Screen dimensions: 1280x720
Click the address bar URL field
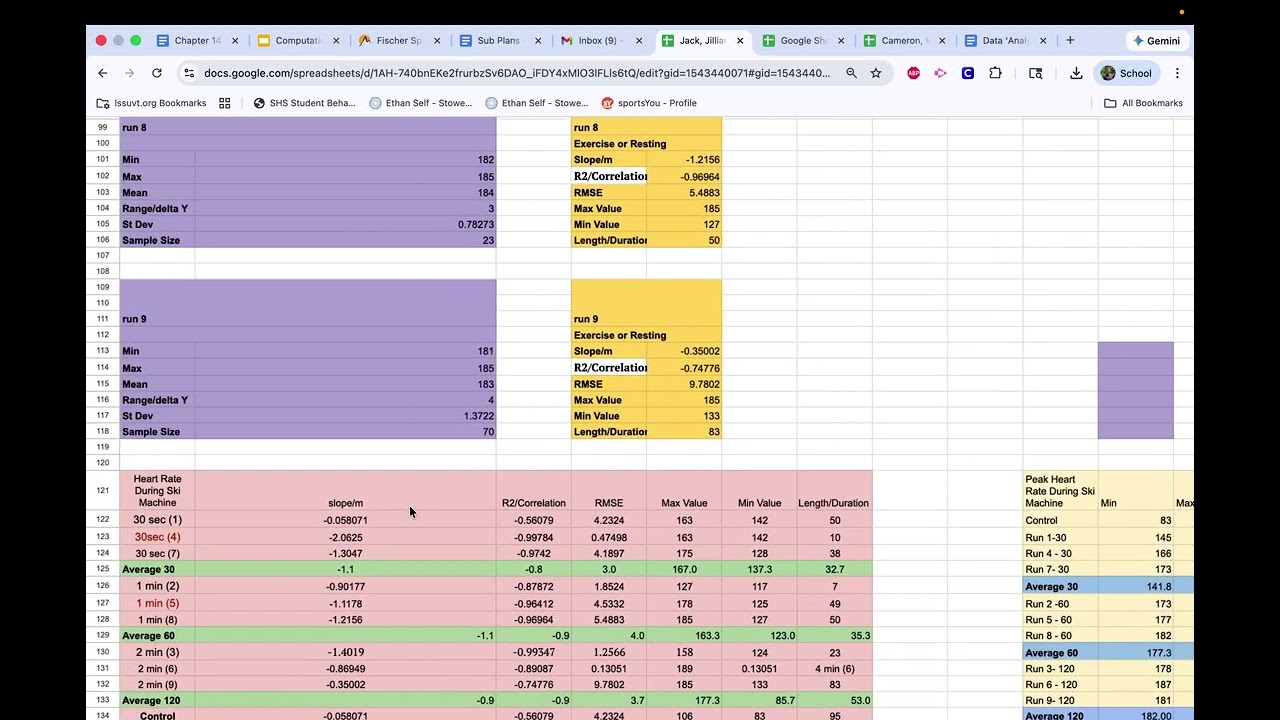point(515,73)
